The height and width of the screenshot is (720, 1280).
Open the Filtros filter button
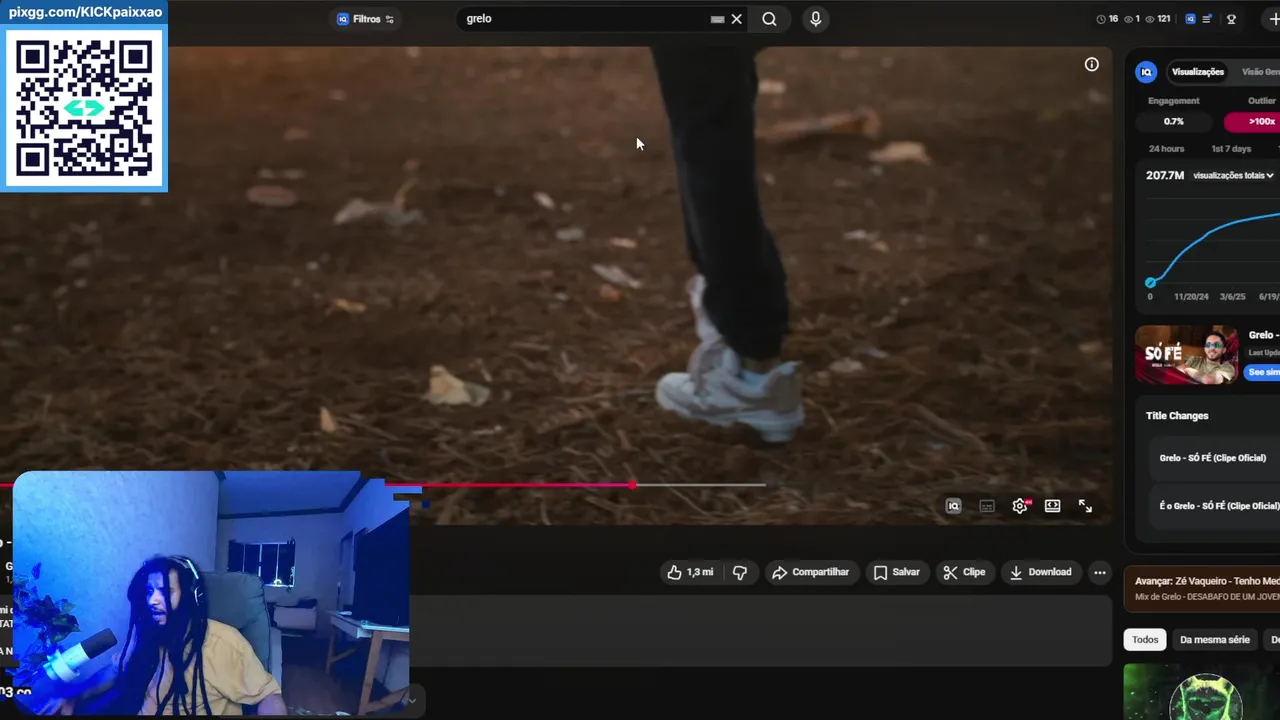coord(365,19)
